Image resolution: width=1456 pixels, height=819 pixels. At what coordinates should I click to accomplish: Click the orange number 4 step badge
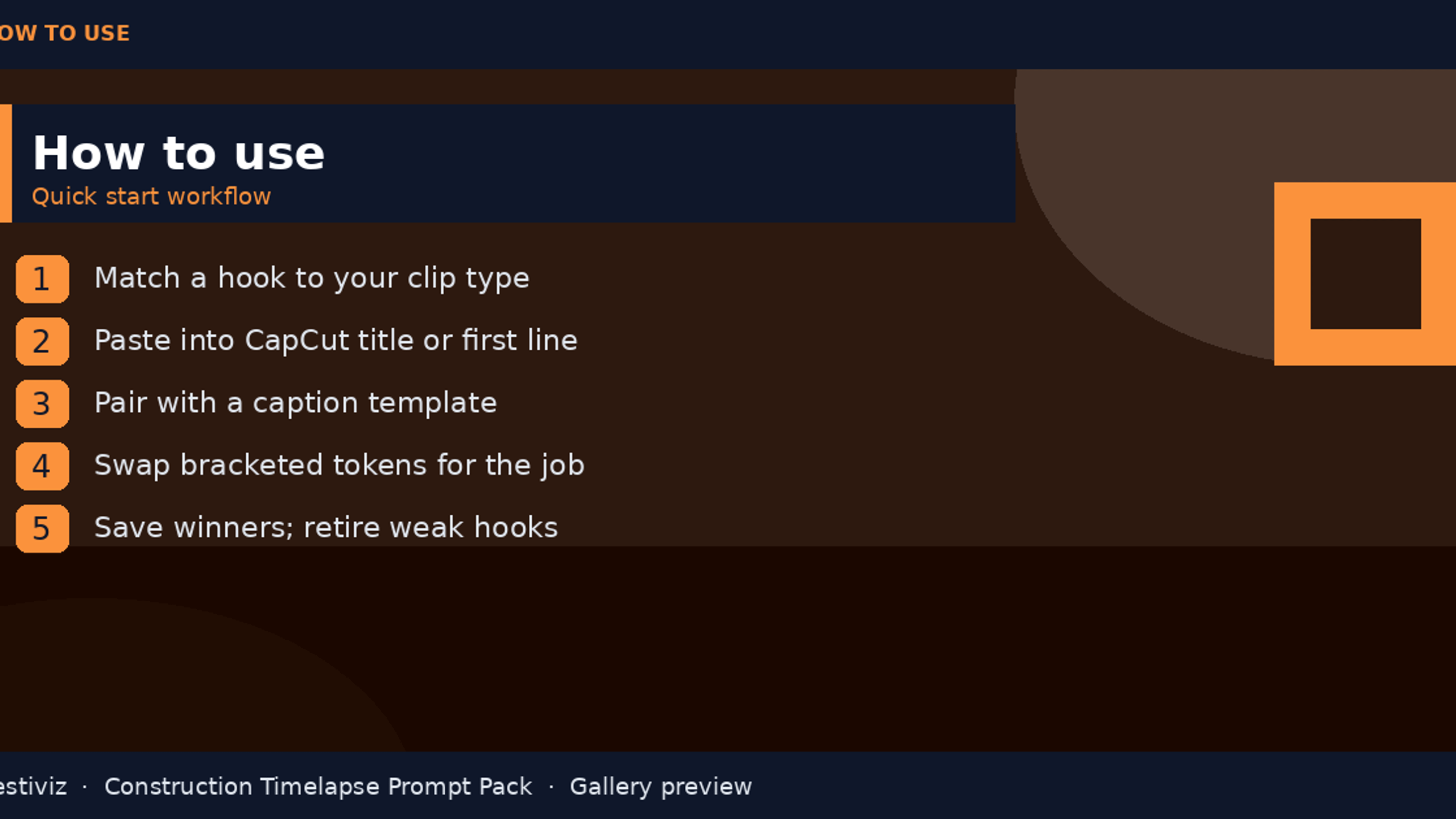(x=43, y=466)
